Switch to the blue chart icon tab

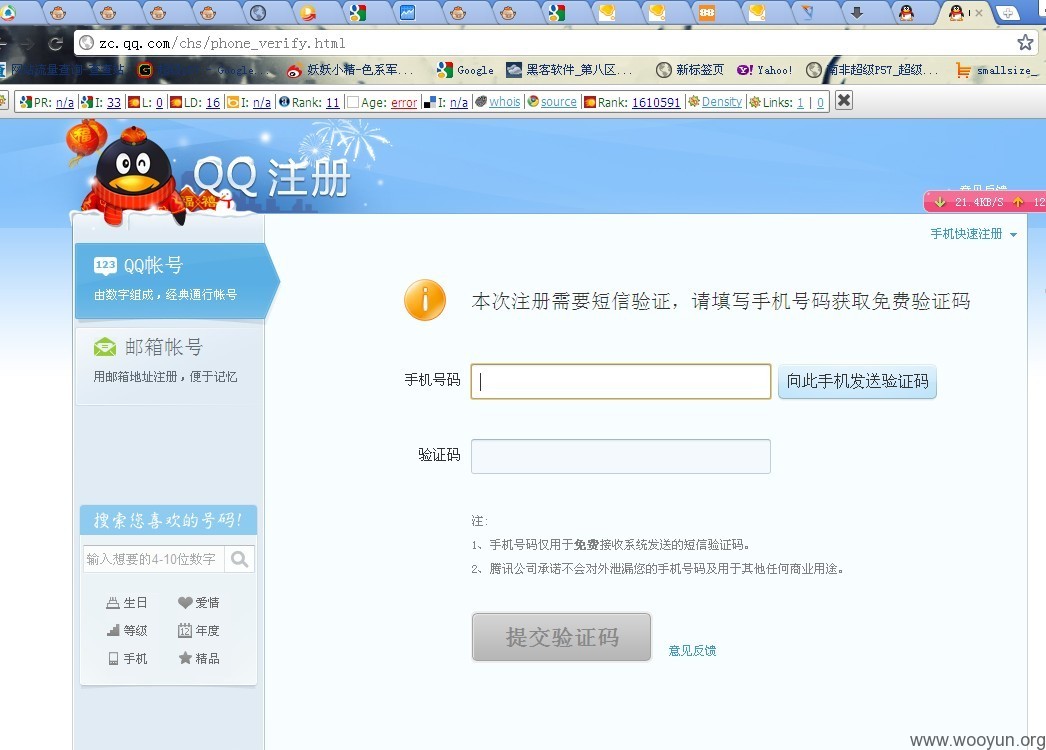coord(408,13)
